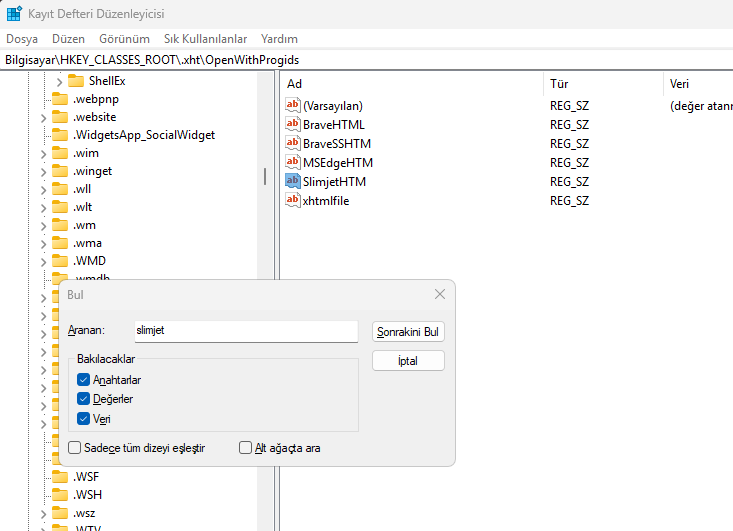733x531 pixels.
Task: Click the .WMD folder icon
Action: (60, 260)
